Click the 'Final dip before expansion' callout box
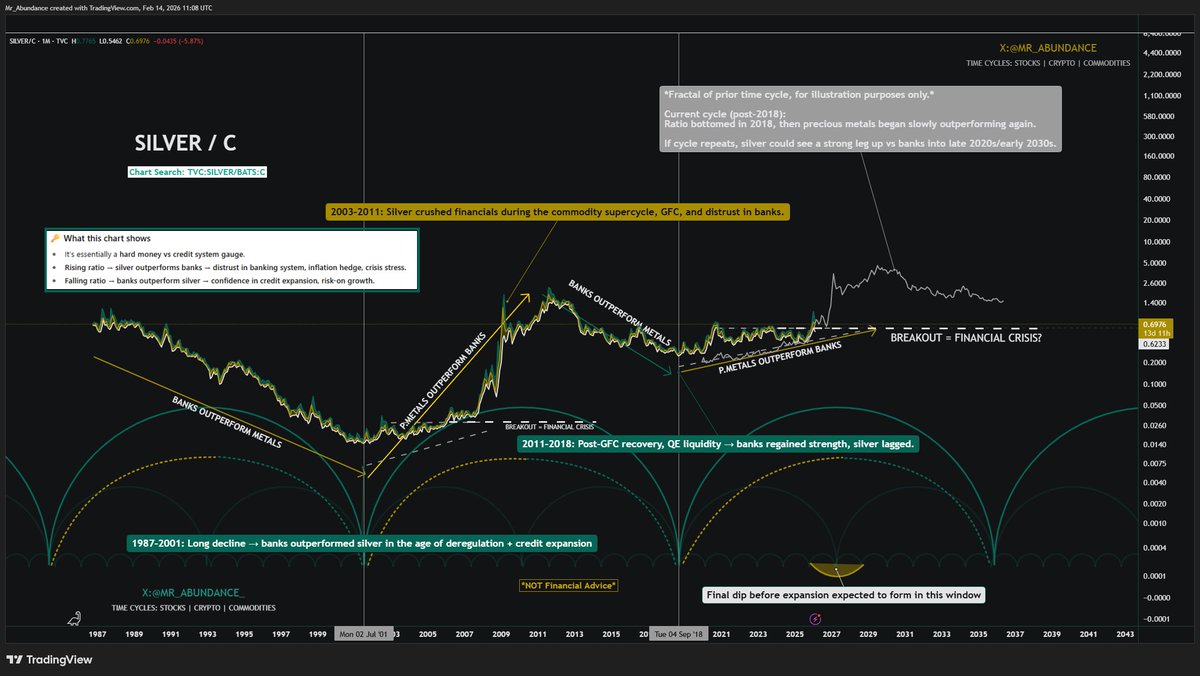Viewport: 1200px width, 676px height. coord(845,594)
